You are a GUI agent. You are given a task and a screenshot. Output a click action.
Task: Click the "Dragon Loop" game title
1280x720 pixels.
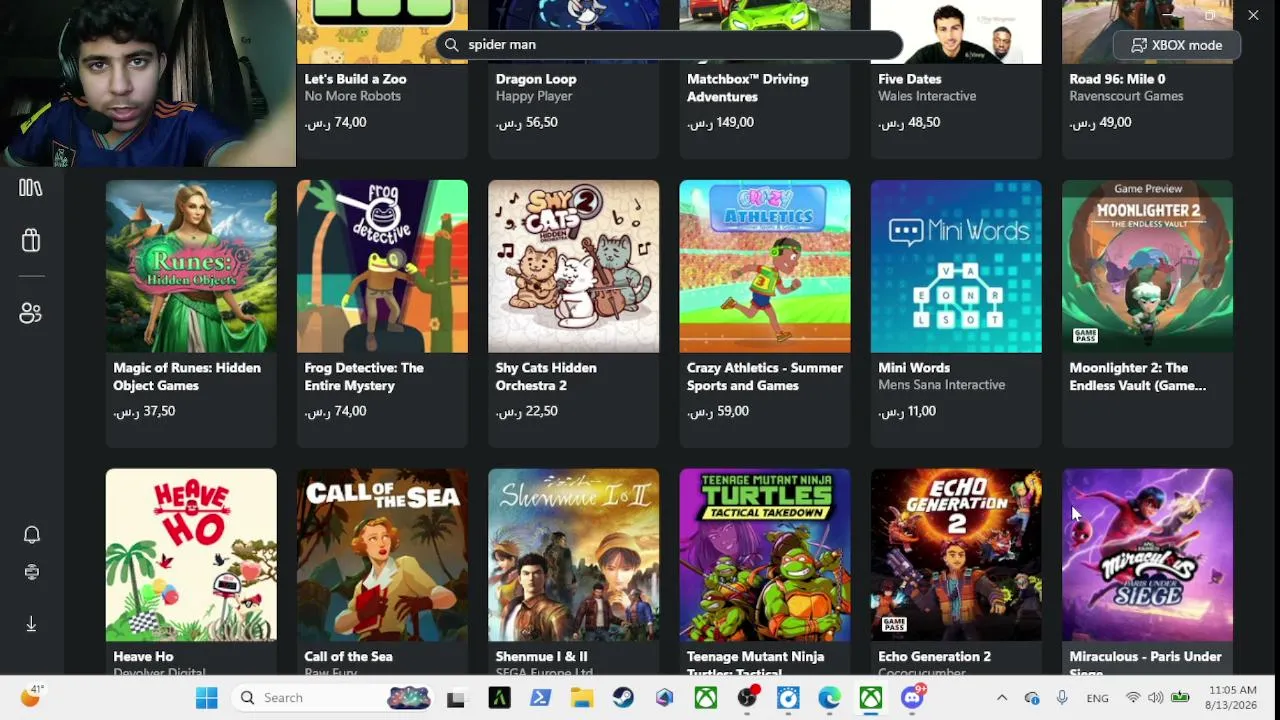coord(536,79)
